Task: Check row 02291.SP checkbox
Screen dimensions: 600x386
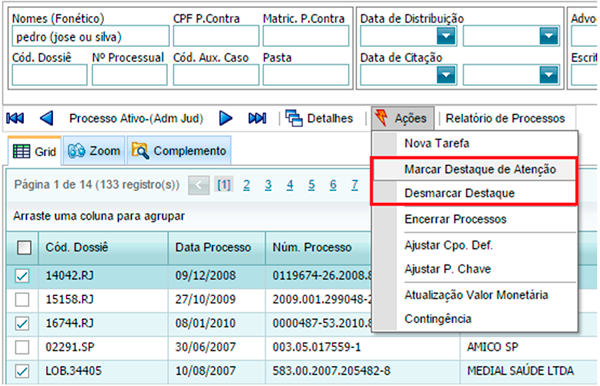Action: click(x=22, y=347)
